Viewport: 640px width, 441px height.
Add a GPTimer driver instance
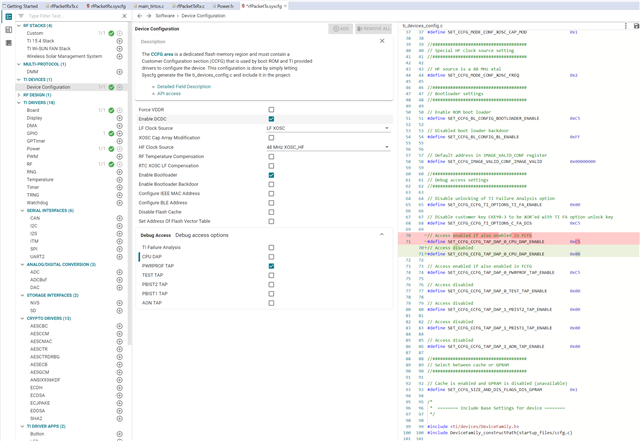[x=120, y=141]
